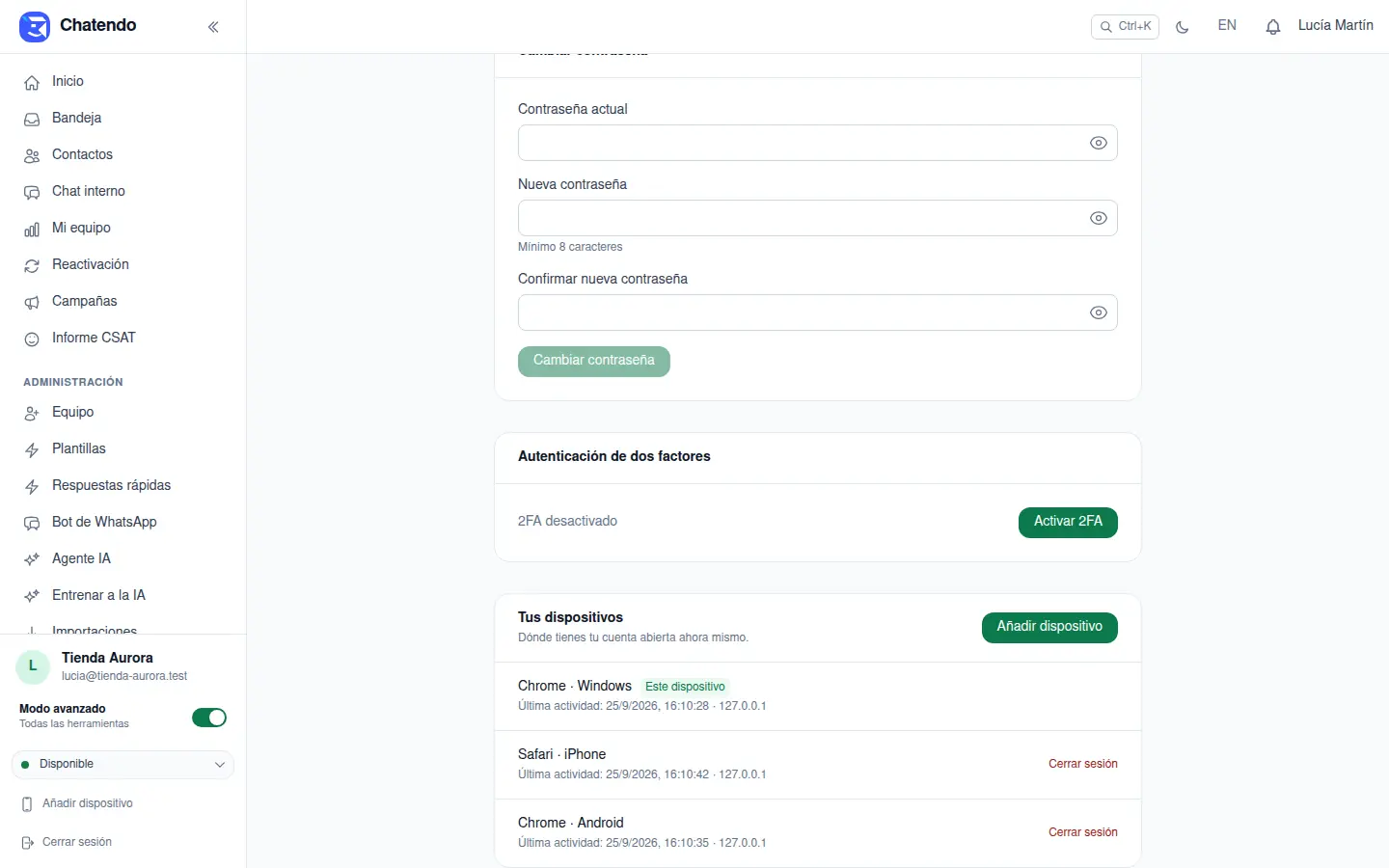Click the Nueva contraseña field
The height and width of the screenshot is (868, 1389).
[x=818, y=218]
